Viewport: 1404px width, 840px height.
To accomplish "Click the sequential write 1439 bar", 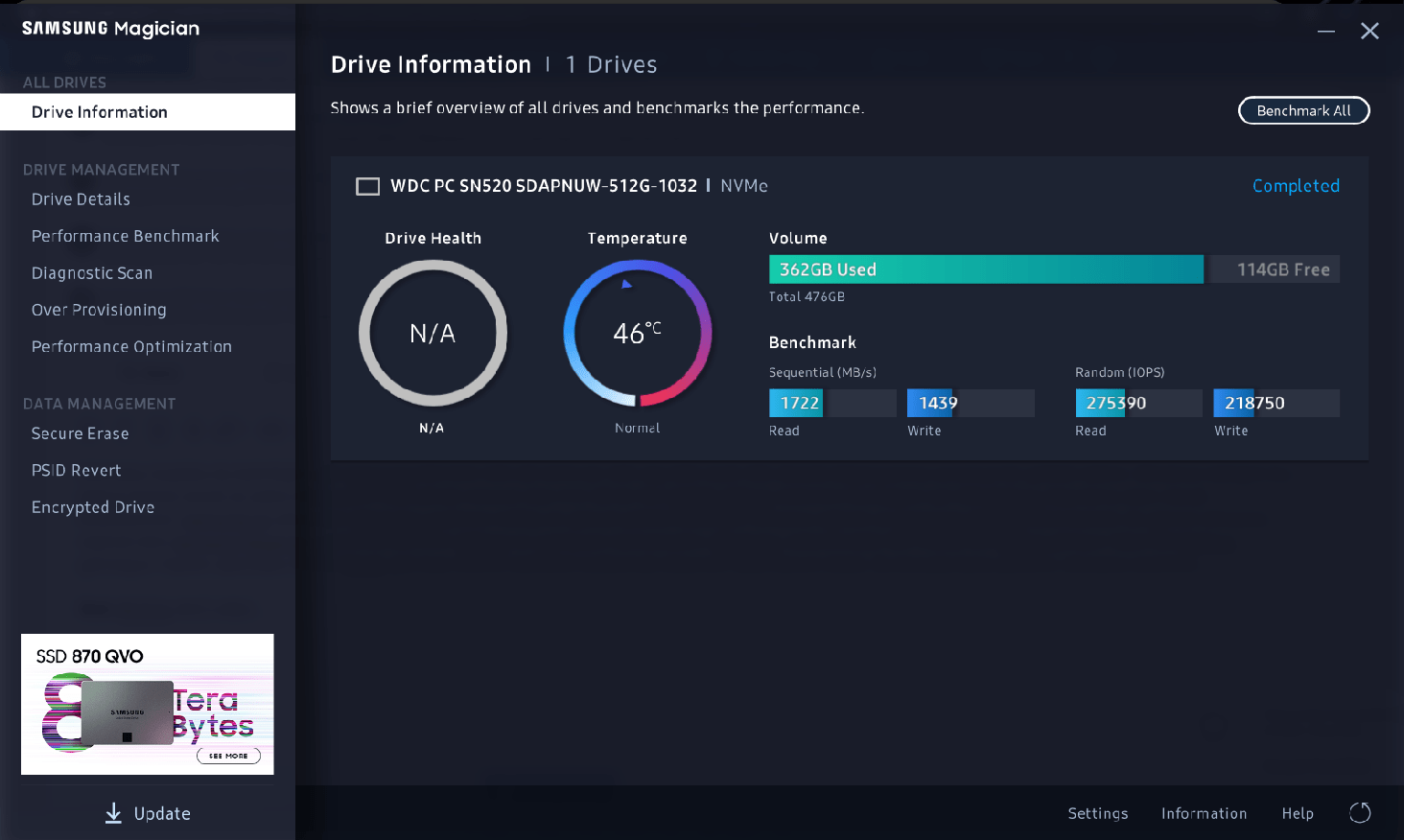I will tap(971, 403).
